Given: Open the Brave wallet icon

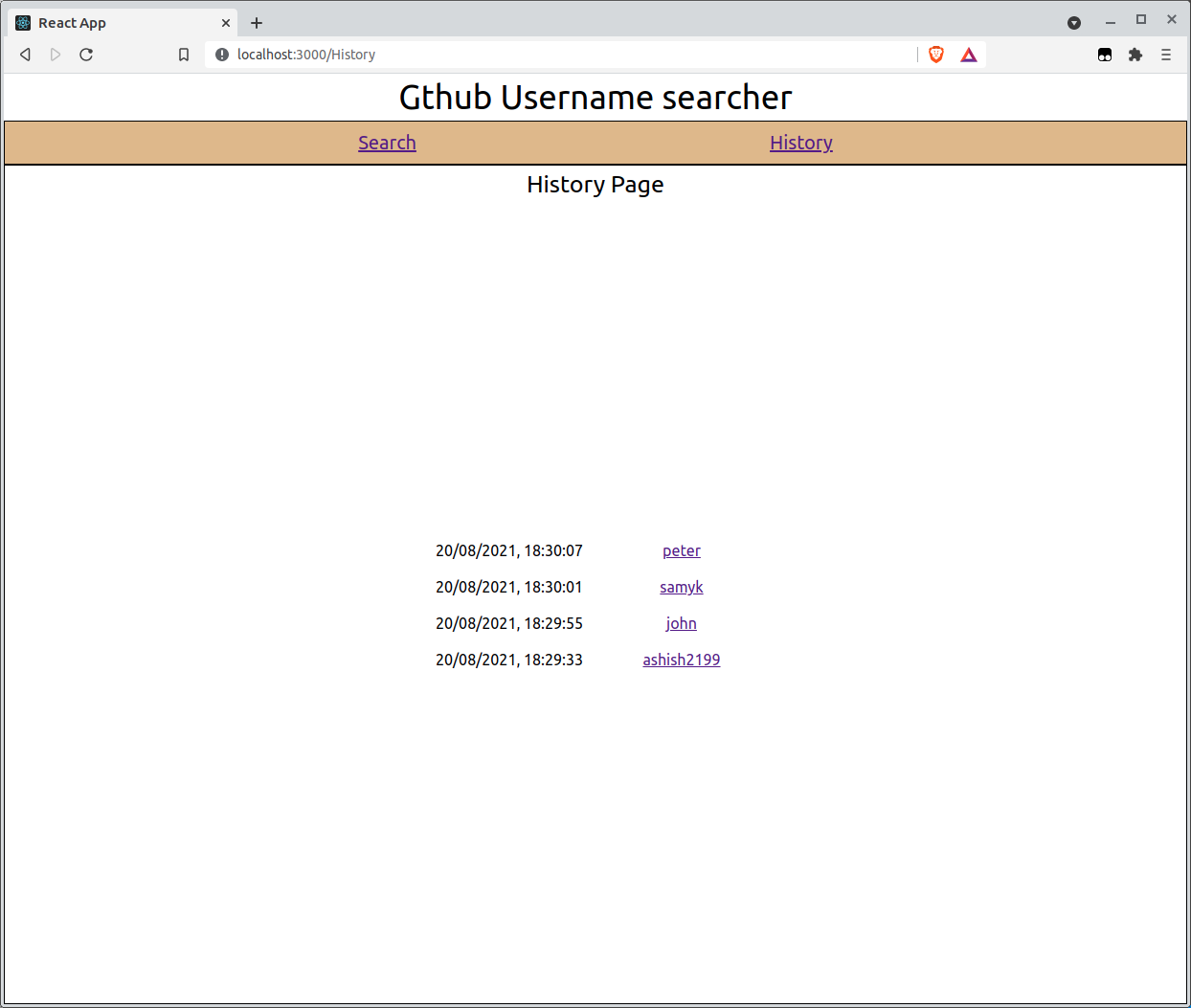Looking at the screenshot, I should coord(1105,55).
